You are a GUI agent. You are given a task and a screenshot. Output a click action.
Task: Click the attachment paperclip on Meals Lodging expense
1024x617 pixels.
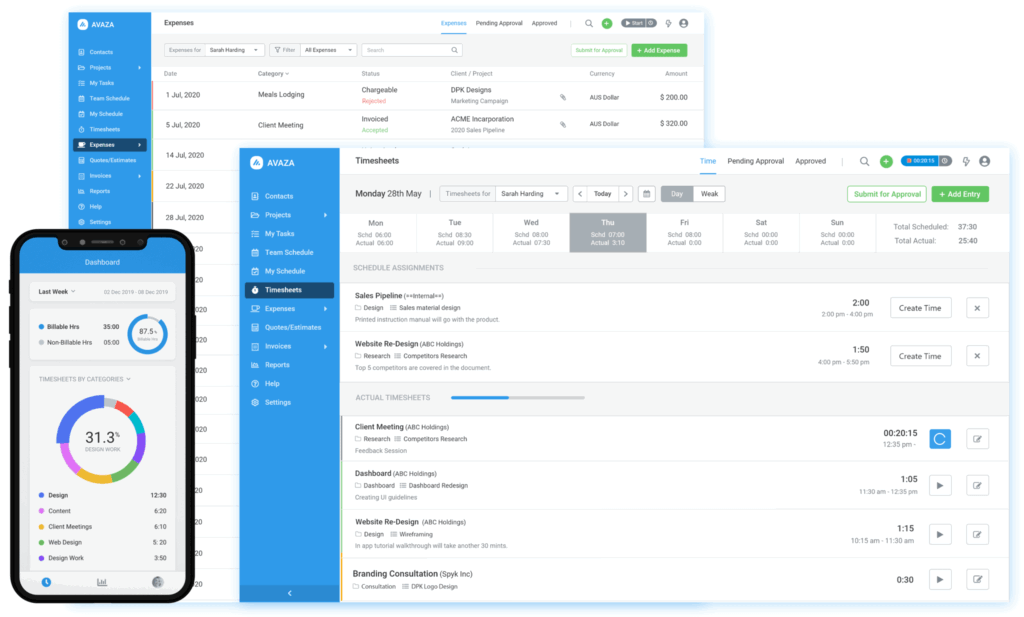point(562,96)
